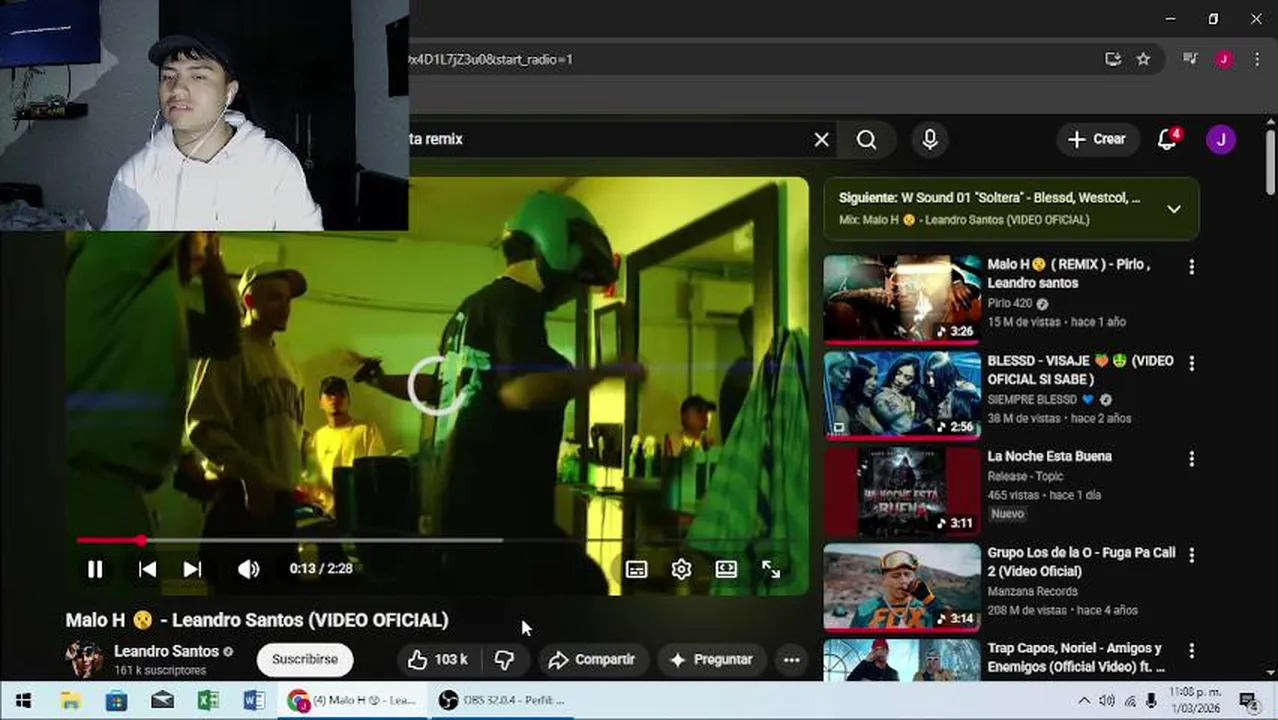Open Trap Capos, Noriel video title
Screen dimensions: 1278x720
(x=1076, y=658)
